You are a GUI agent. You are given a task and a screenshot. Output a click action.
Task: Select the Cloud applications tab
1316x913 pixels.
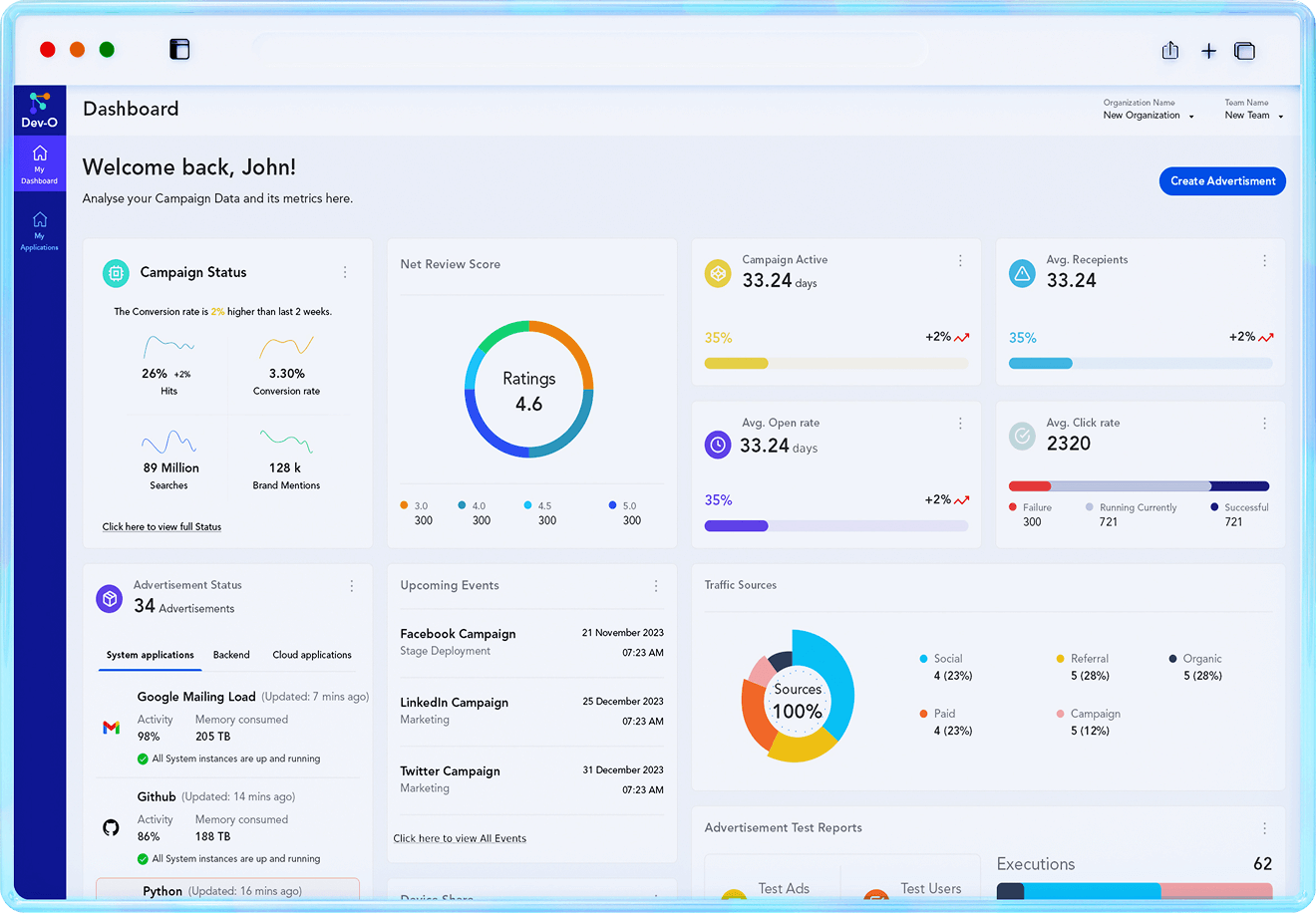tap(312, 655)
